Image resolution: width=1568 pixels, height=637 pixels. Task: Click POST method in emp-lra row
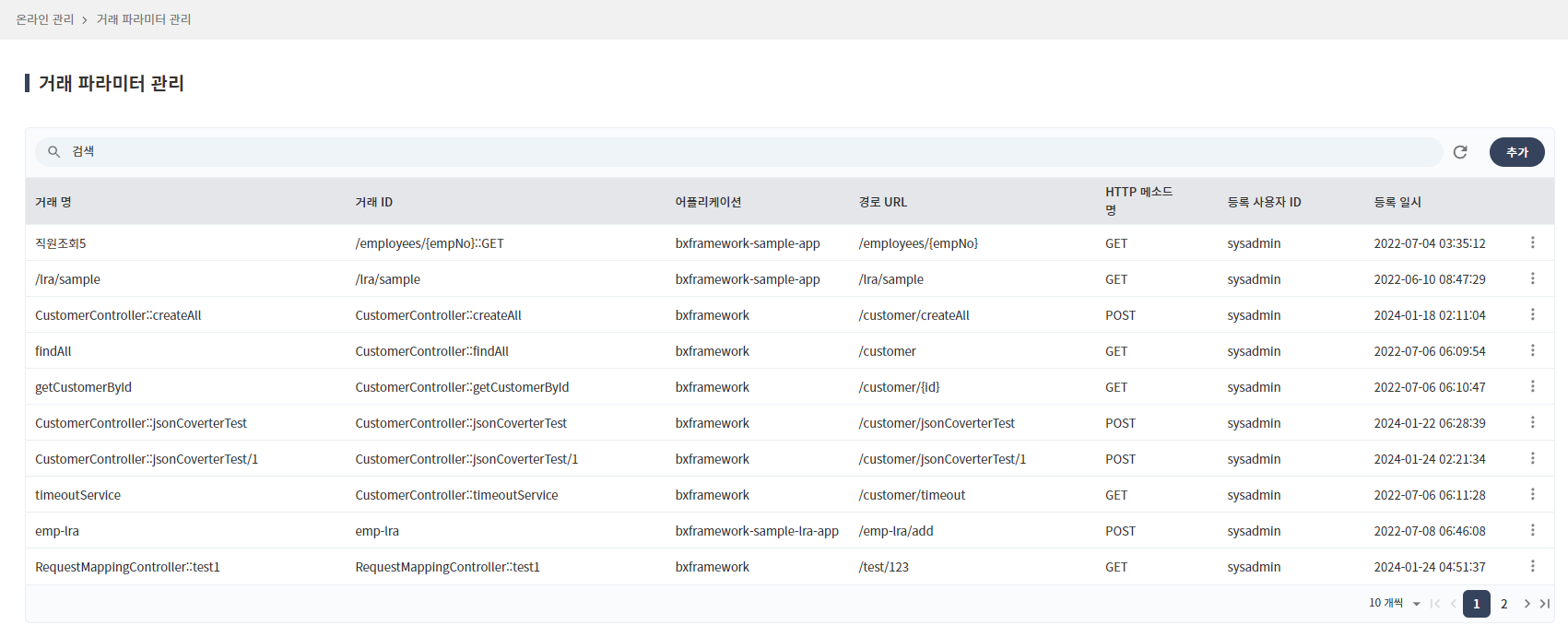point(1121,531)
